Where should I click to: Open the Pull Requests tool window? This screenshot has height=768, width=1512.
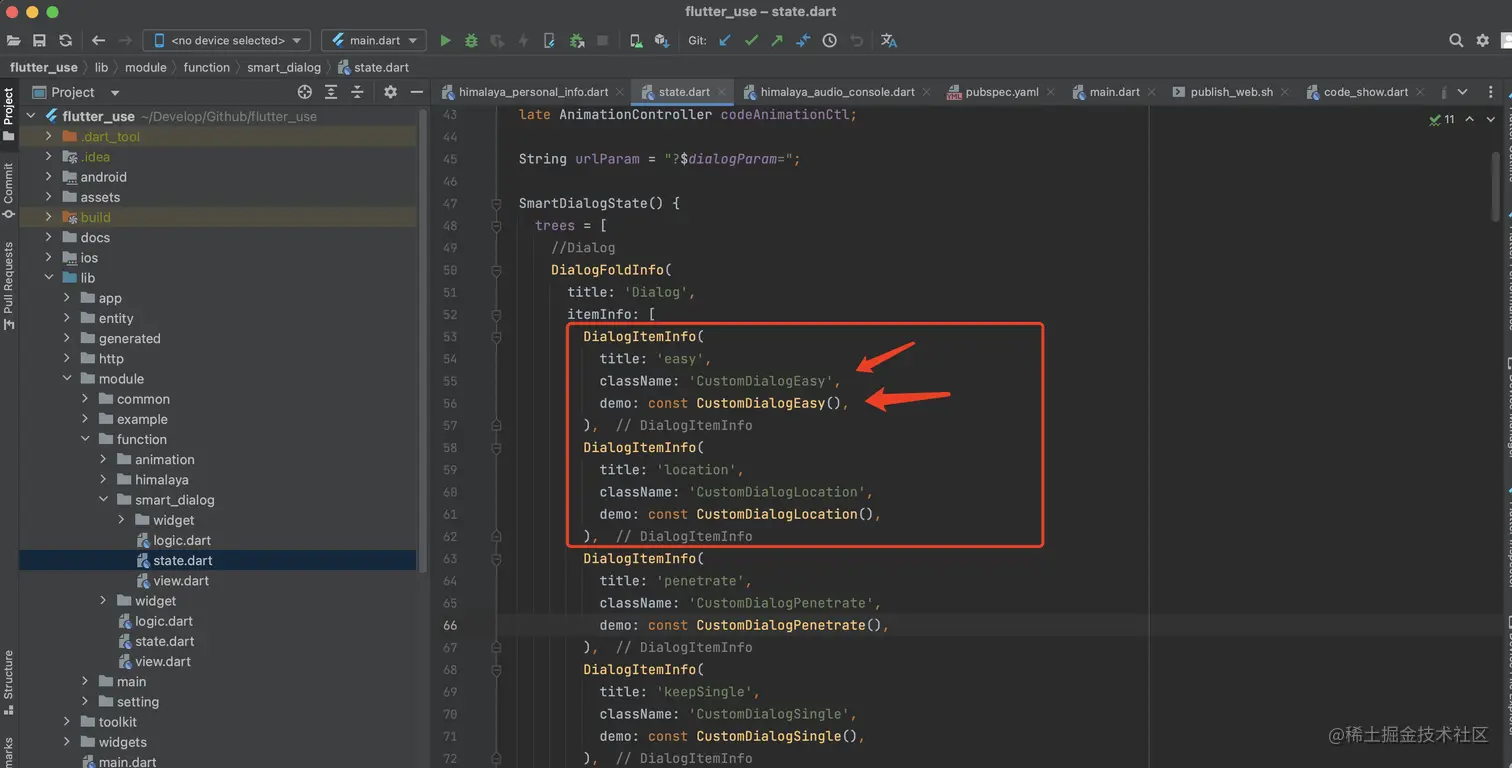[x=9, y=286]
